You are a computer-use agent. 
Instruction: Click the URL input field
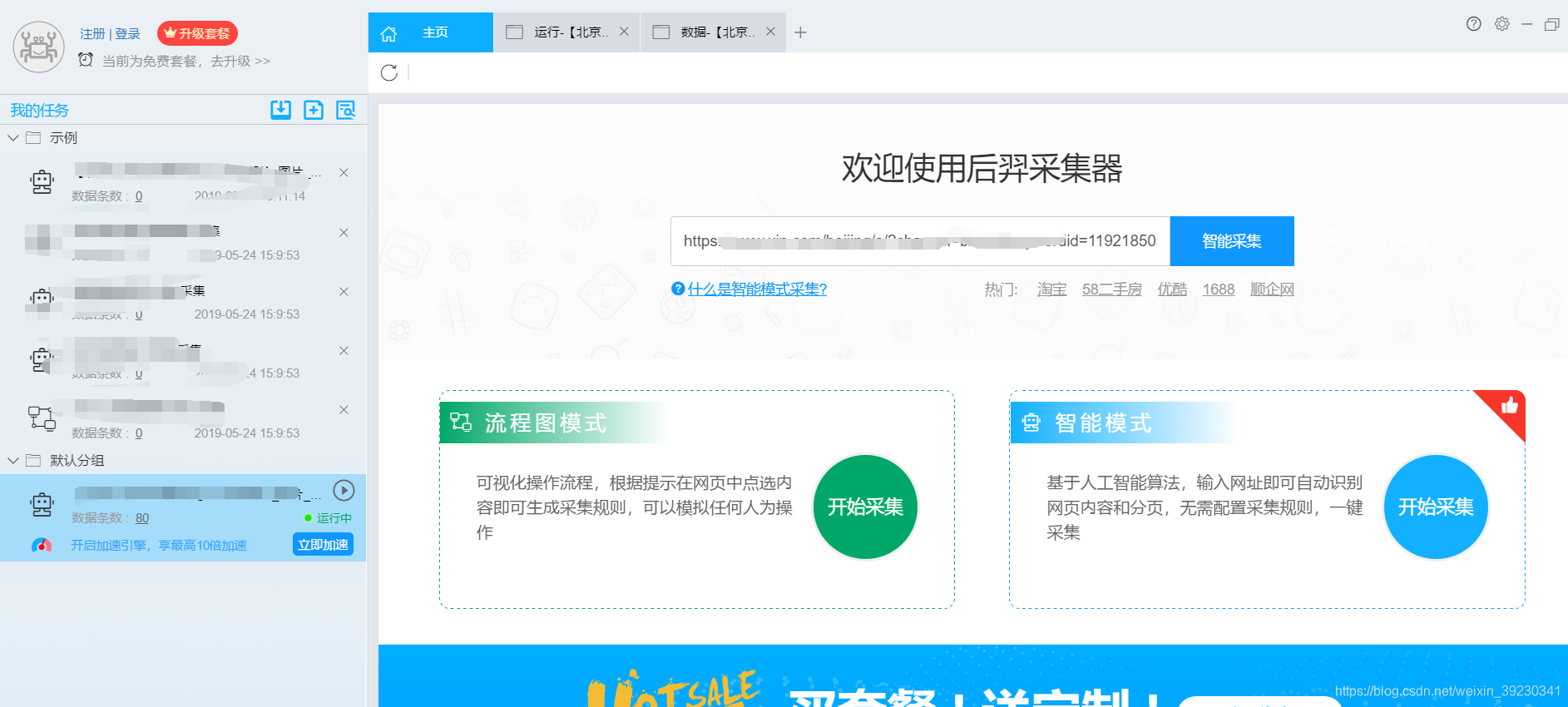point(920,241)
